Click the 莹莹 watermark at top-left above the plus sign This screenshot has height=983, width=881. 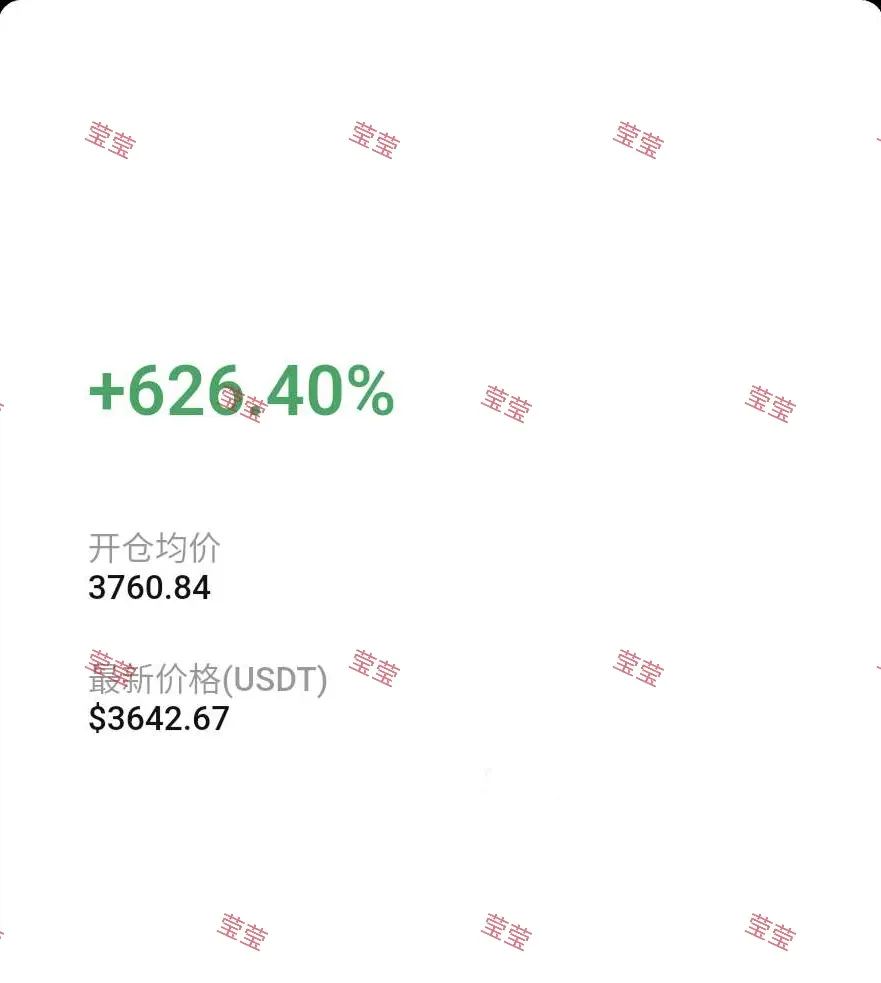click(110, 140)
